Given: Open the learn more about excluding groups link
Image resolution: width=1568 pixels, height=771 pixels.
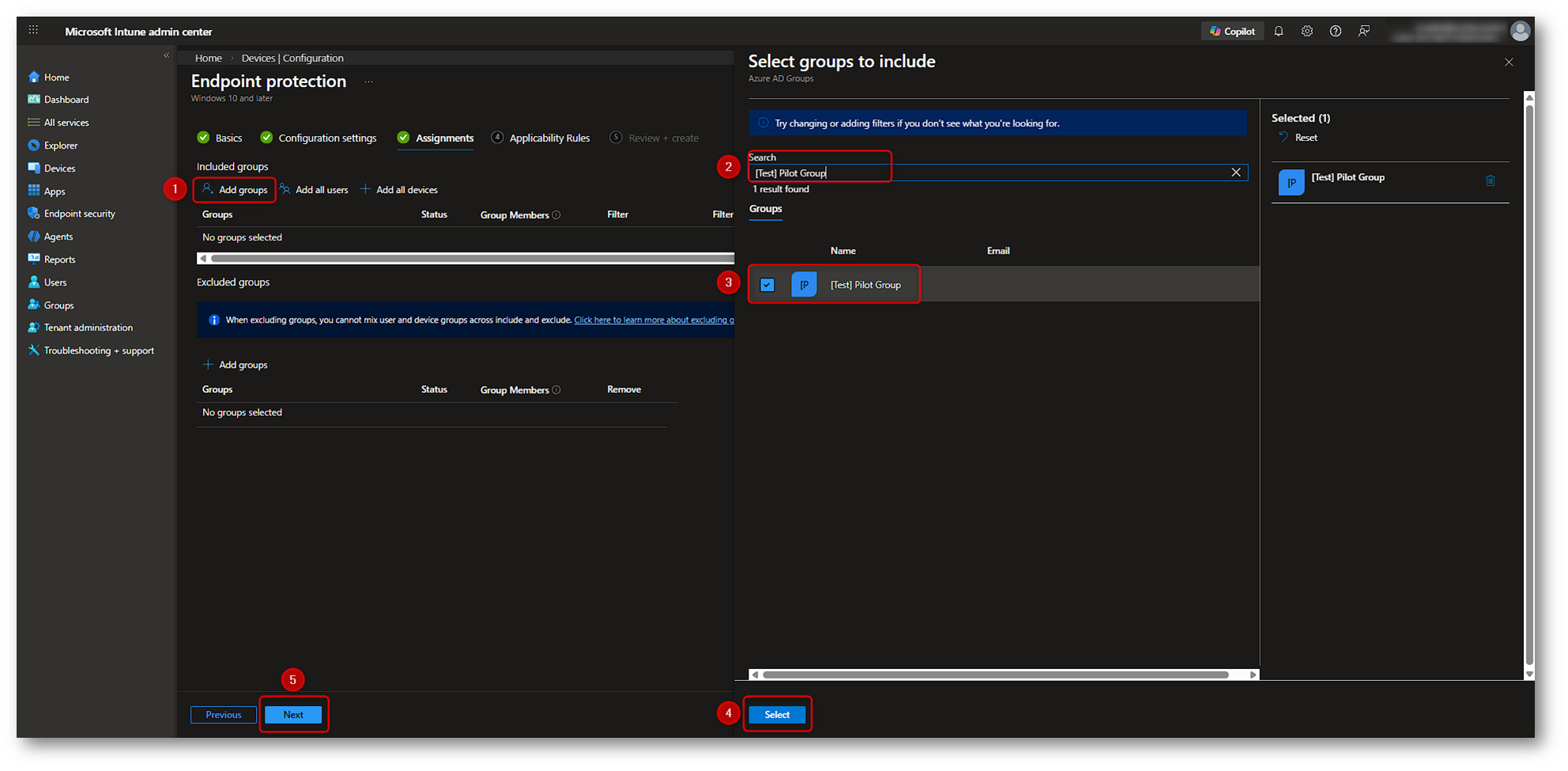Looking at the screenshot, I should [x=654, y=320].
